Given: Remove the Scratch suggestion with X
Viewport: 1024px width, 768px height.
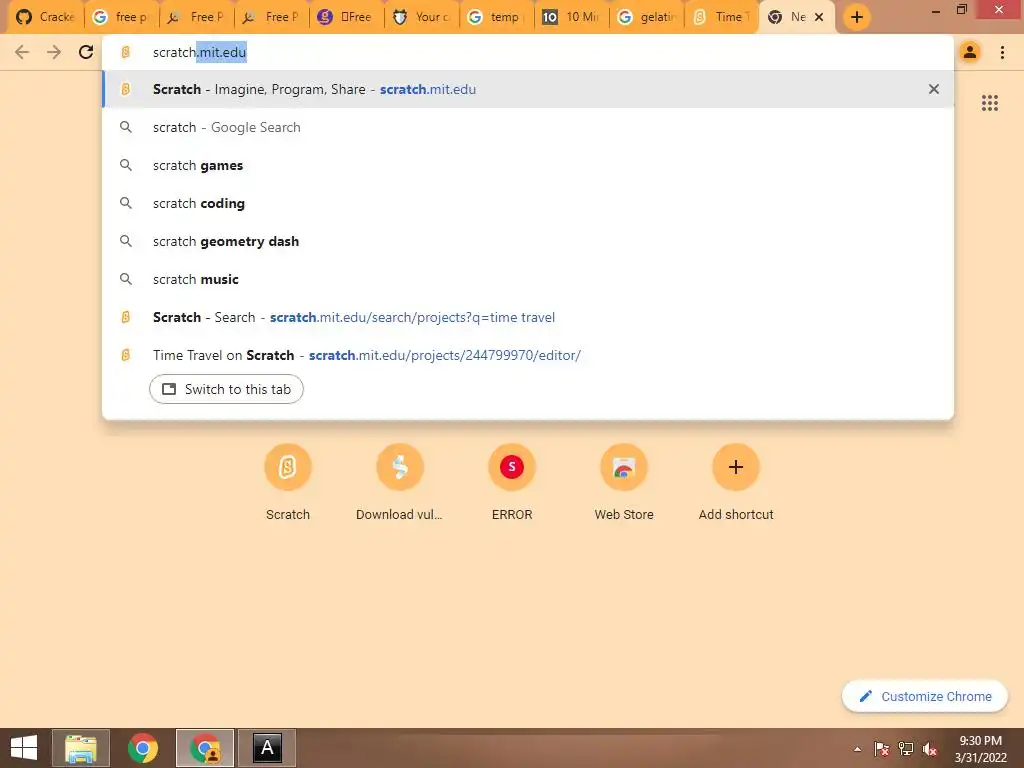Looking at the screenshot, I should (934, 89).
